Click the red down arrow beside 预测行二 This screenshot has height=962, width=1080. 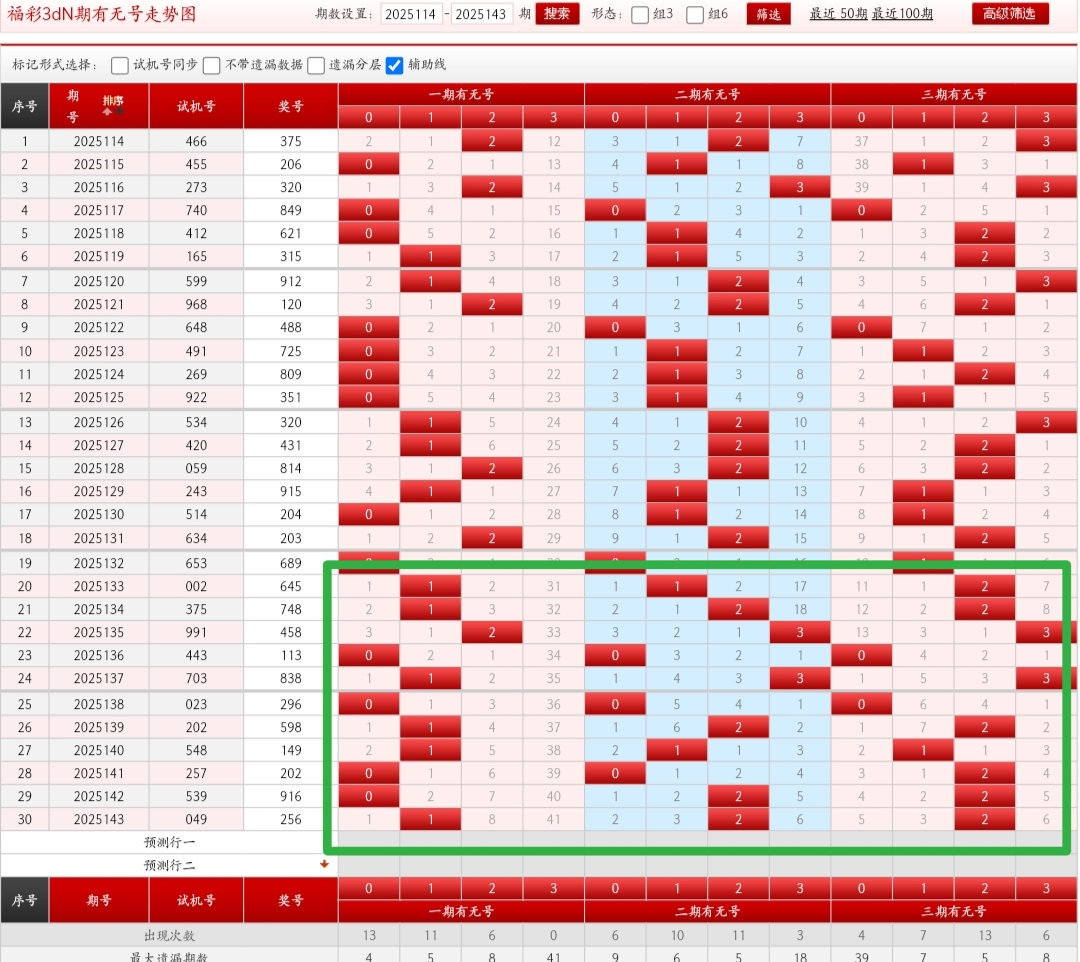(324, 864)
